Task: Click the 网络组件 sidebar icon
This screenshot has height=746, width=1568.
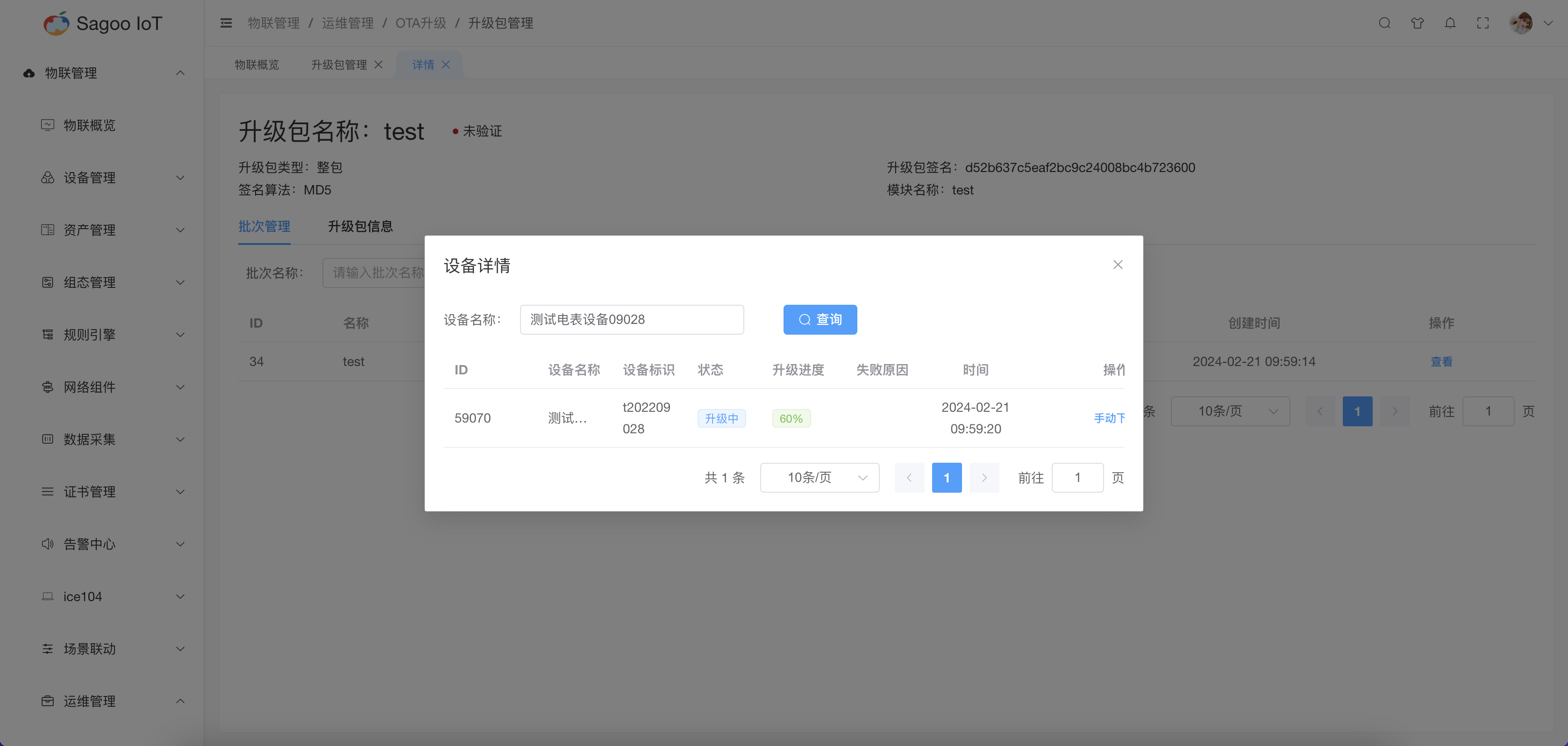Action: (48, 387)
